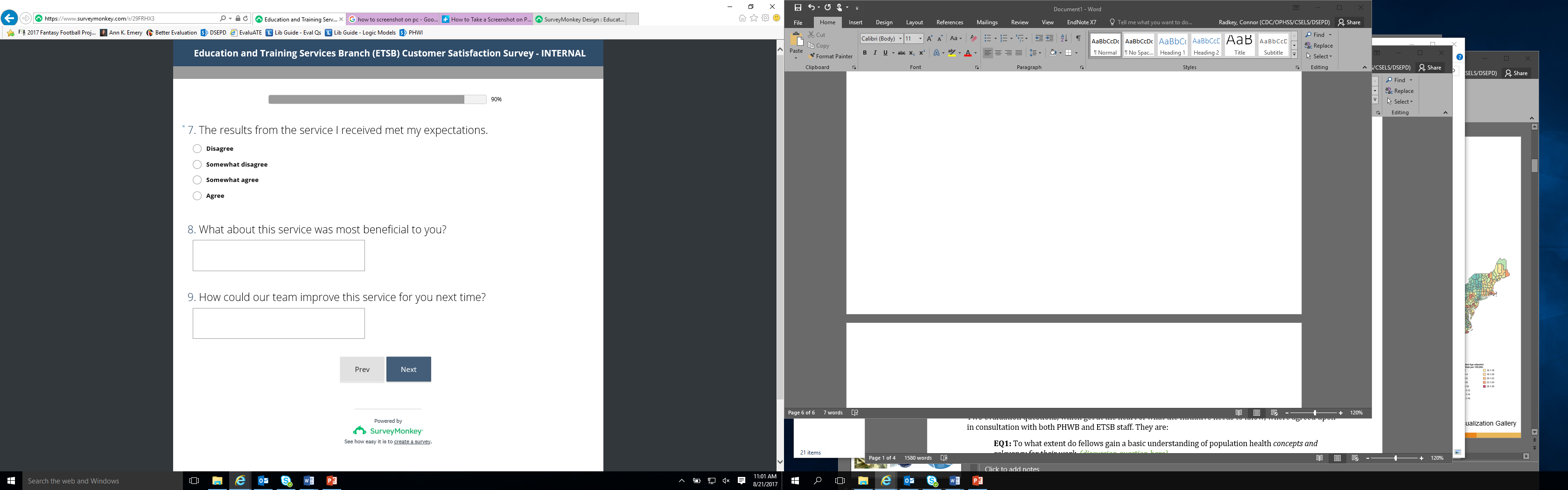1568x490 pixels.
Task: Click Replace in Document1's Editing group
Action: [1318, 46]
